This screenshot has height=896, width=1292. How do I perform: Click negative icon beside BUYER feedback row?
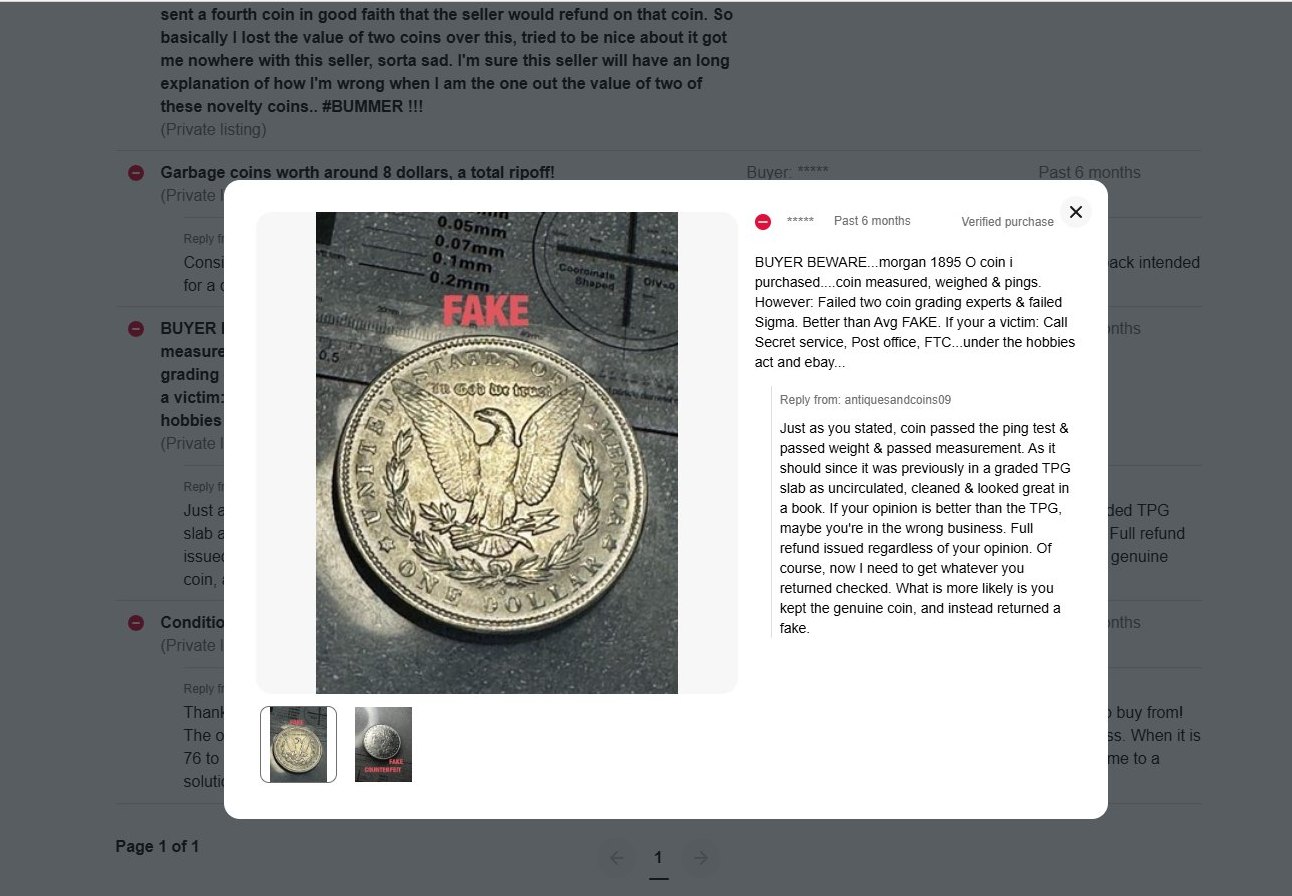pos(136,329)
